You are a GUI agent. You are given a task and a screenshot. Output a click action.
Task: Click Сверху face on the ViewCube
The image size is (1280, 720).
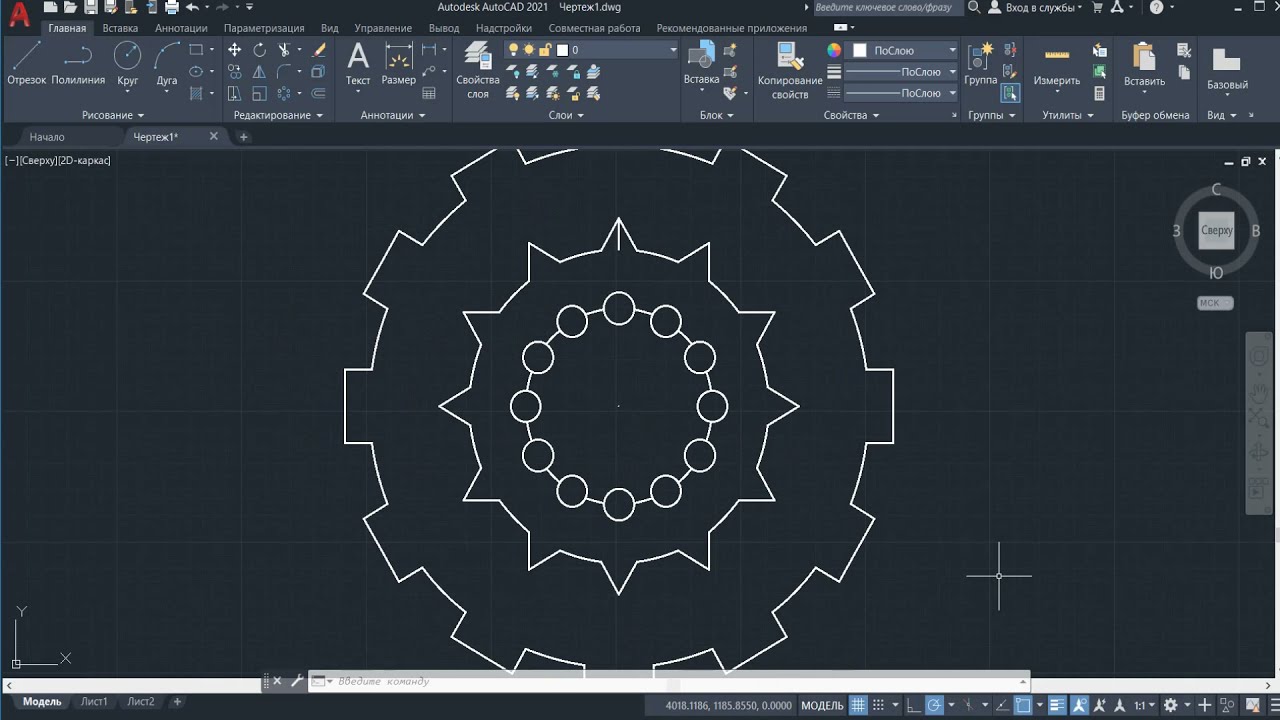coord(1217,231)
